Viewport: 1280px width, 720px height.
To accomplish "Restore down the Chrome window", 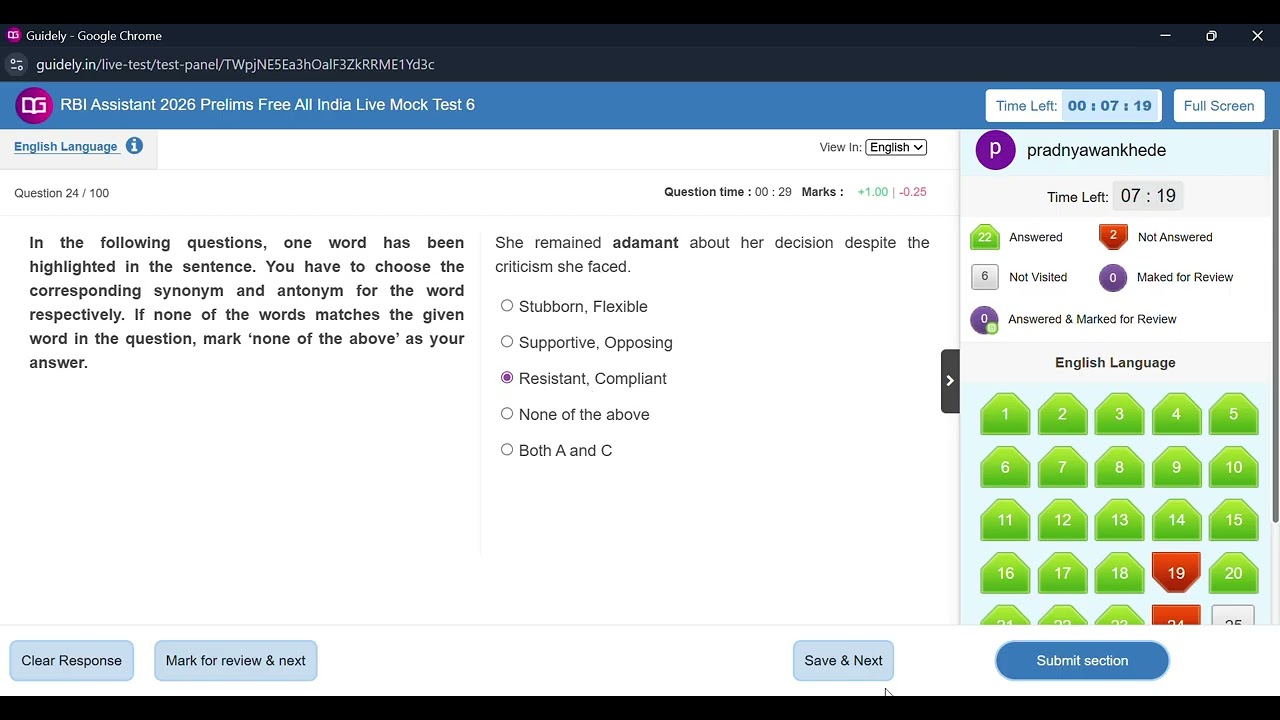I will (x=1211, y=36).
